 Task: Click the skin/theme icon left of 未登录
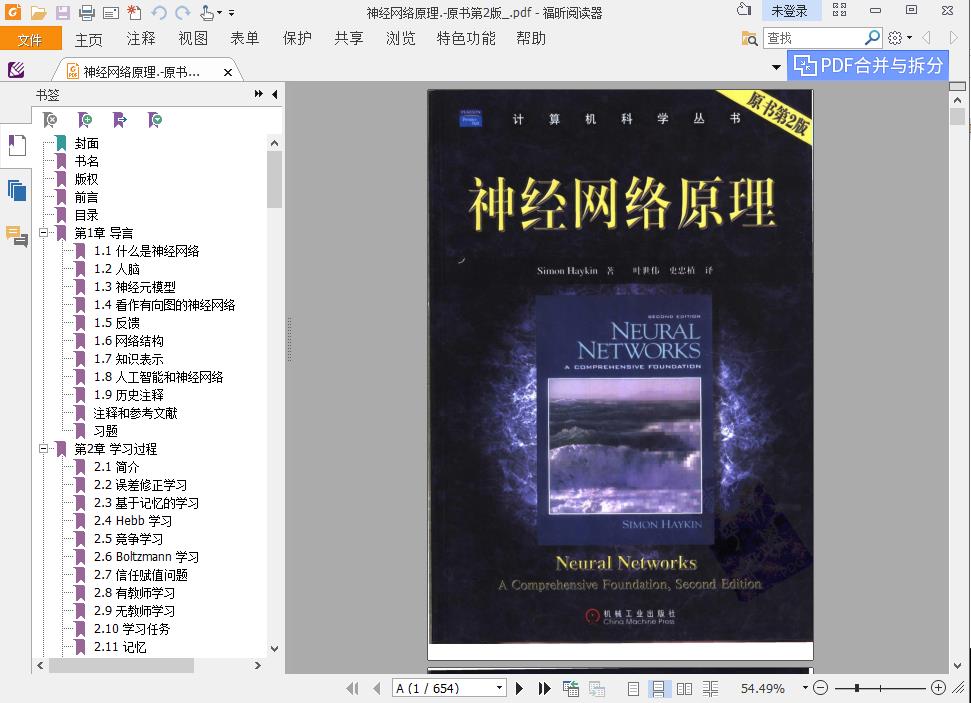click(744, 10)
